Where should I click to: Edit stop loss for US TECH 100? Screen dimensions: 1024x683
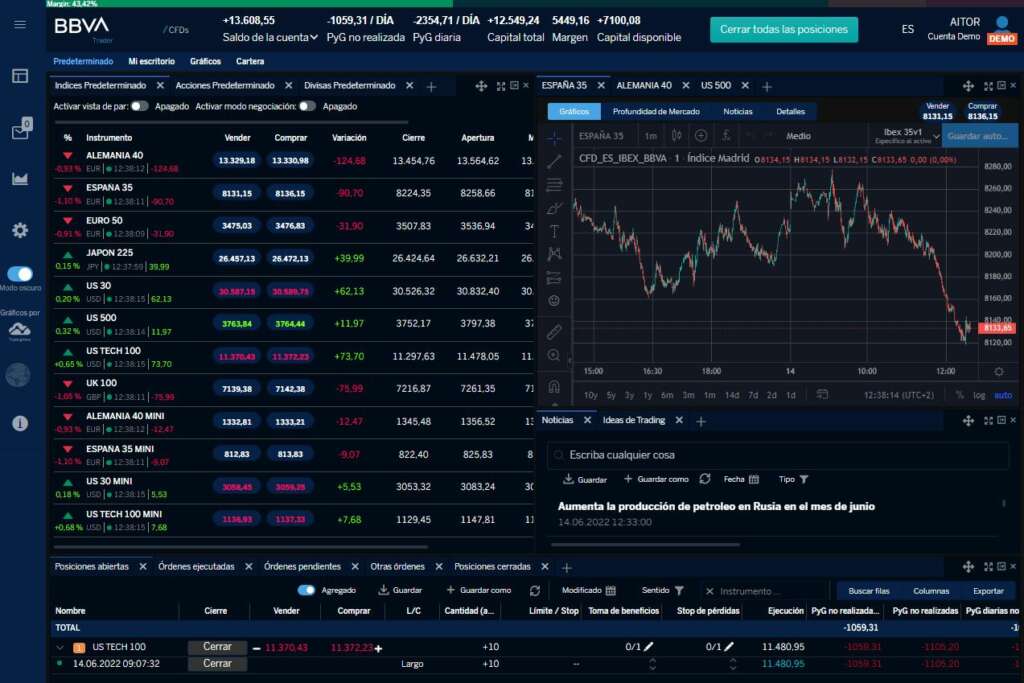[x=729, y=646]
